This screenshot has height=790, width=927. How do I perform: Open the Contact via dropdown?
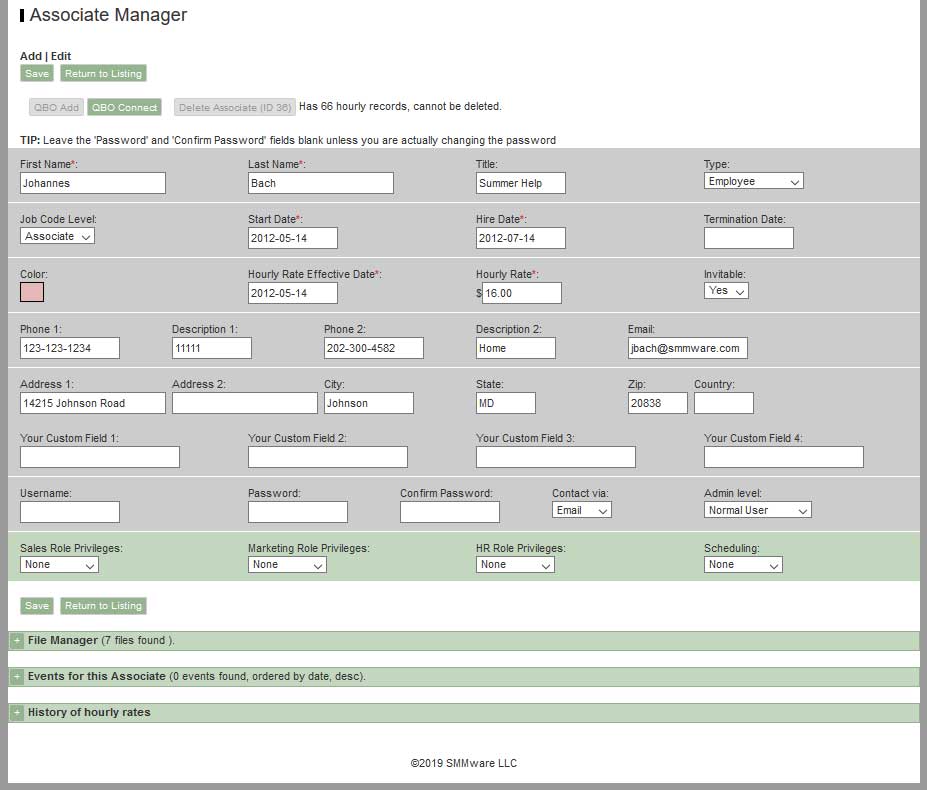pyautogui.click(x=581, y=510)
